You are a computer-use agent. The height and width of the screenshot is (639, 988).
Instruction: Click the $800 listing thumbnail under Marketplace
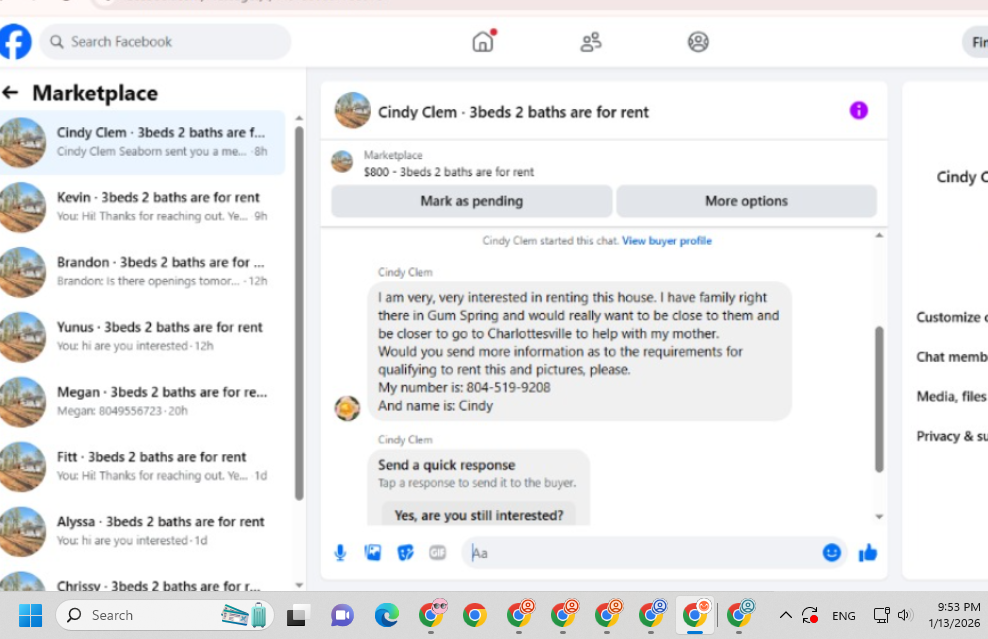342,161
